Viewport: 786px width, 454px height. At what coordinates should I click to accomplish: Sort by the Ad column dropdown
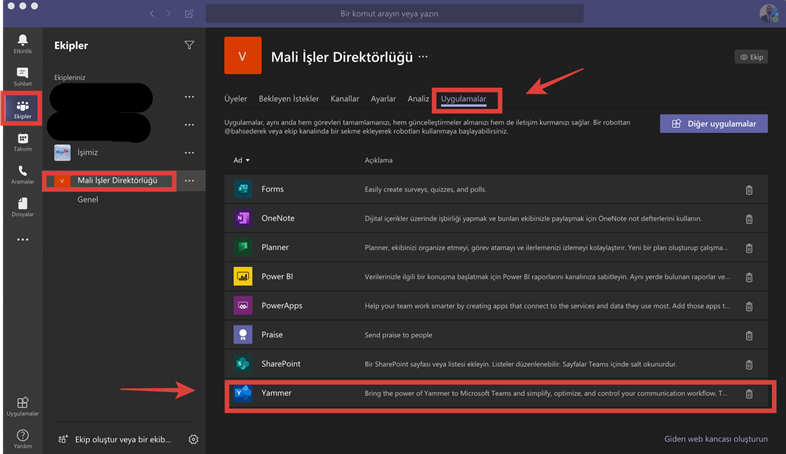(241, 160)
